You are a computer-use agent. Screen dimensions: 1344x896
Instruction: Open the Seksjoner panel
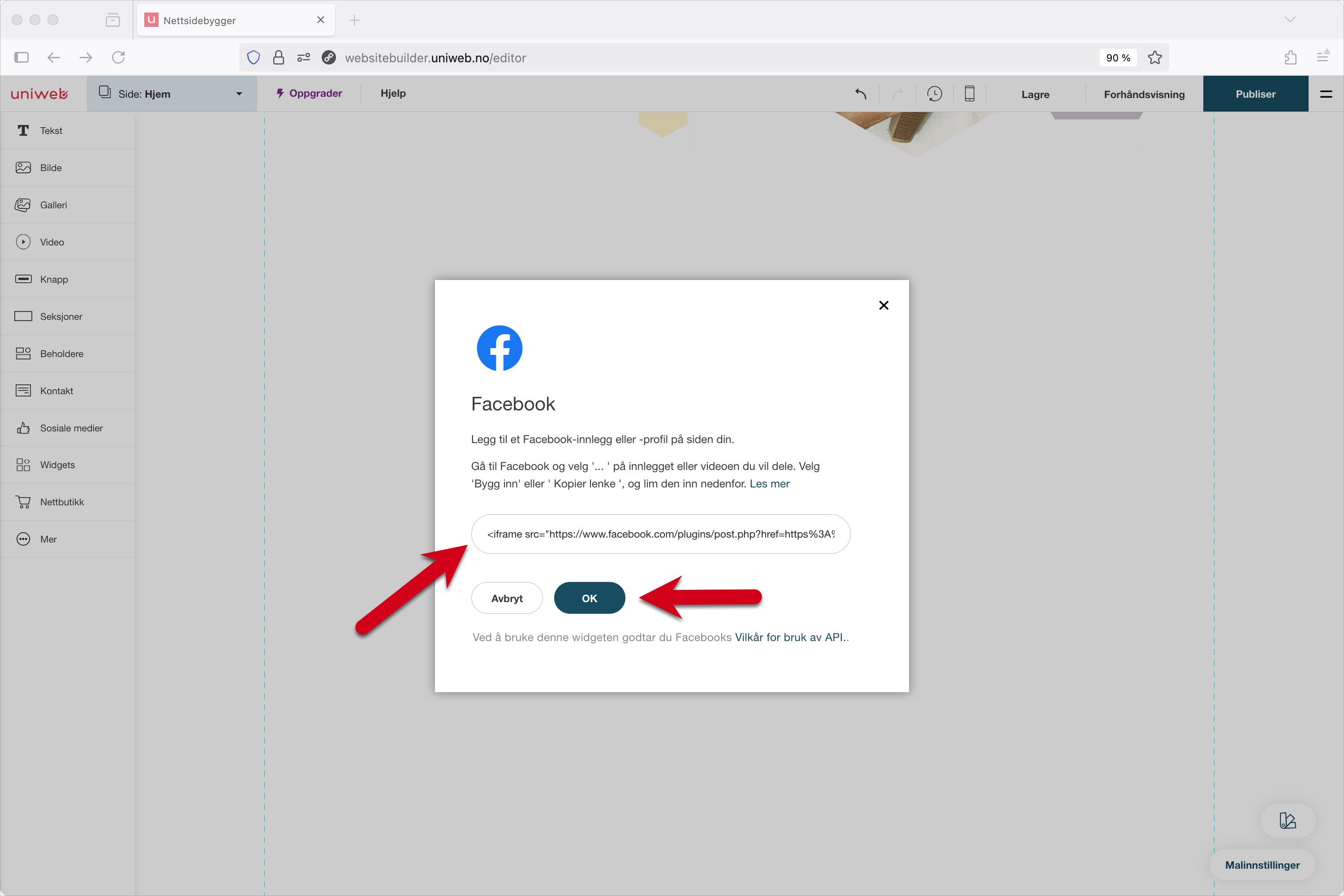[68, 316]
